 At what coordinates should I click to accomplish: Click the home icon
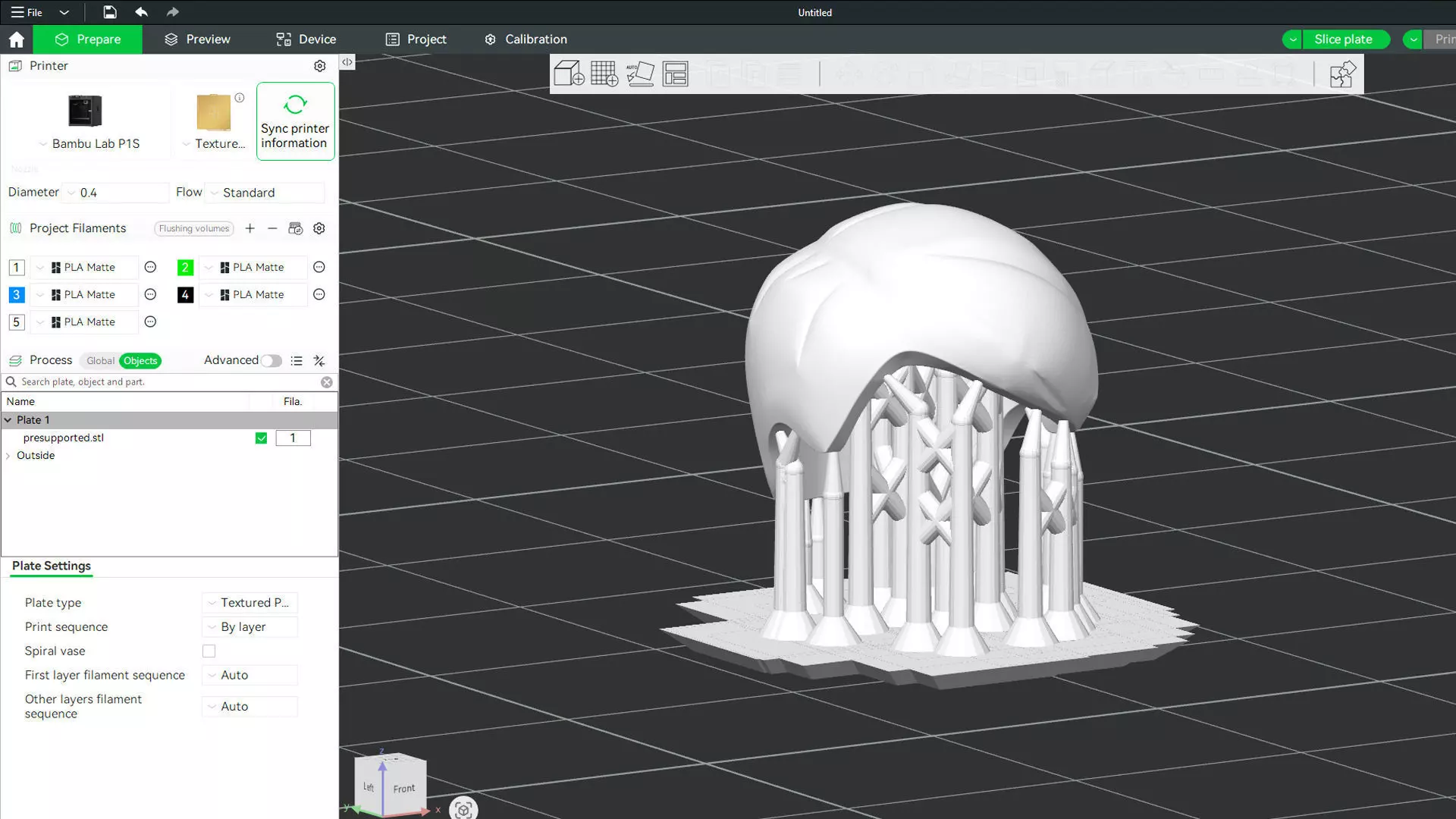click(x=17, y=39)
